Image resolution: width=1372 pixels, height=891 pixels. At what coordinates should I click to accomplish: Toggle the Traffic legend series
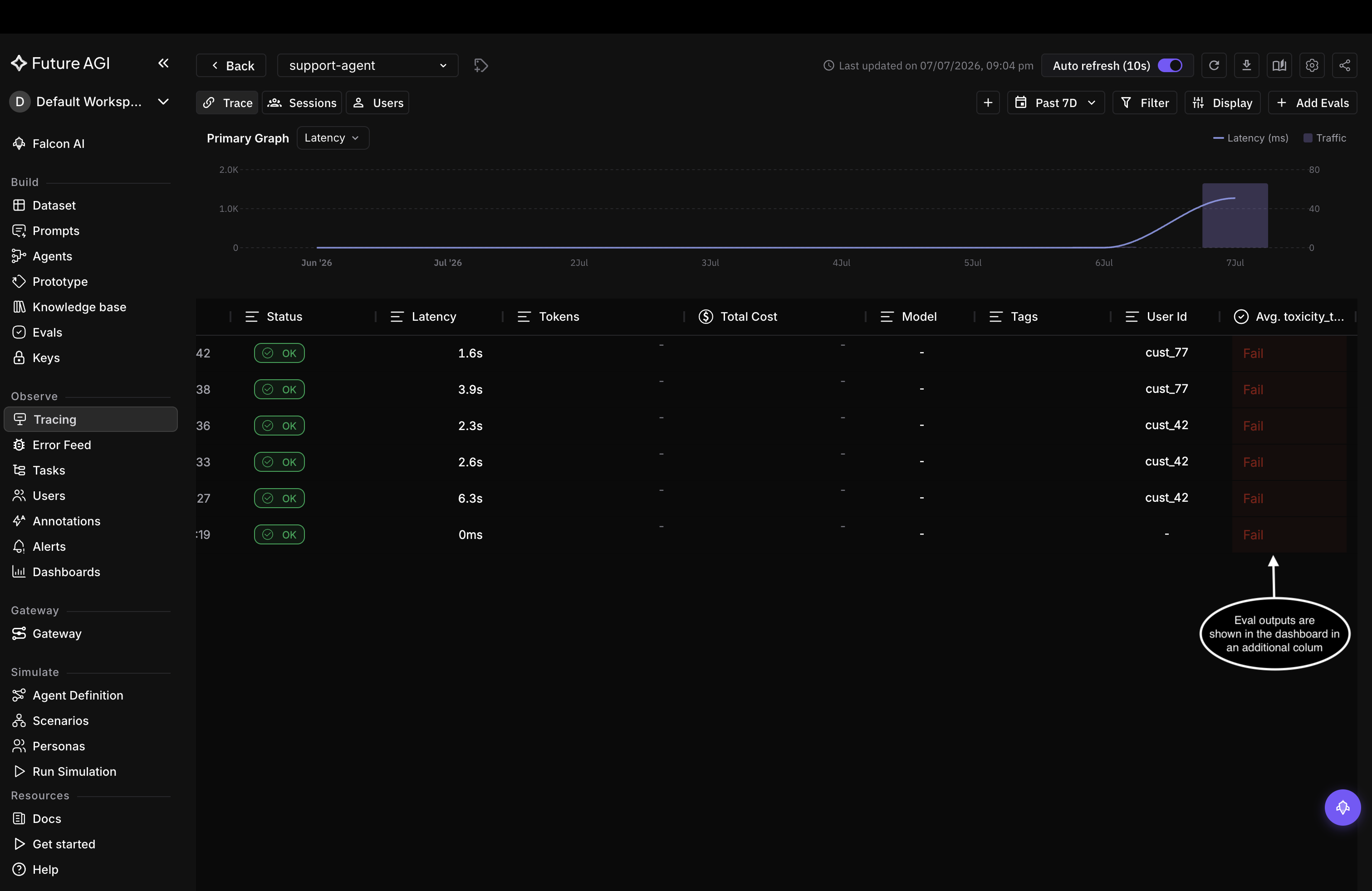point(1325,138)
